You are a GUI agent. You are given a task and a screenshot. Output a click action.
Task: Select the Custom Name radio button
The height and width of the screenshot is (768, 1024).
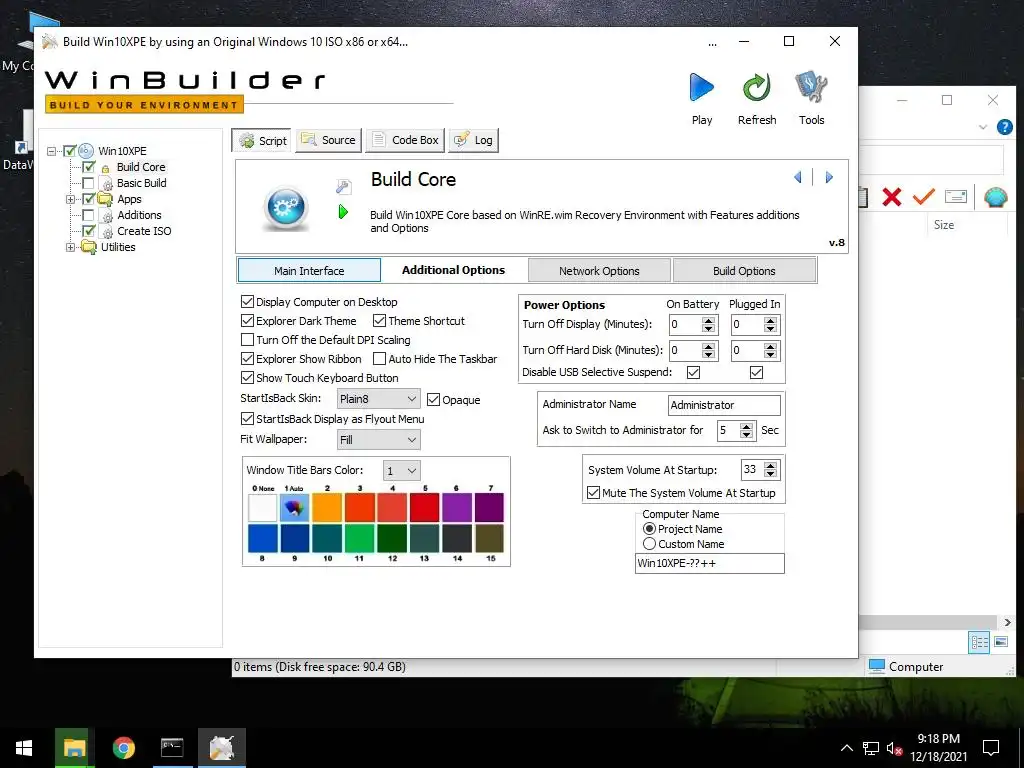(x=649, y=544)
